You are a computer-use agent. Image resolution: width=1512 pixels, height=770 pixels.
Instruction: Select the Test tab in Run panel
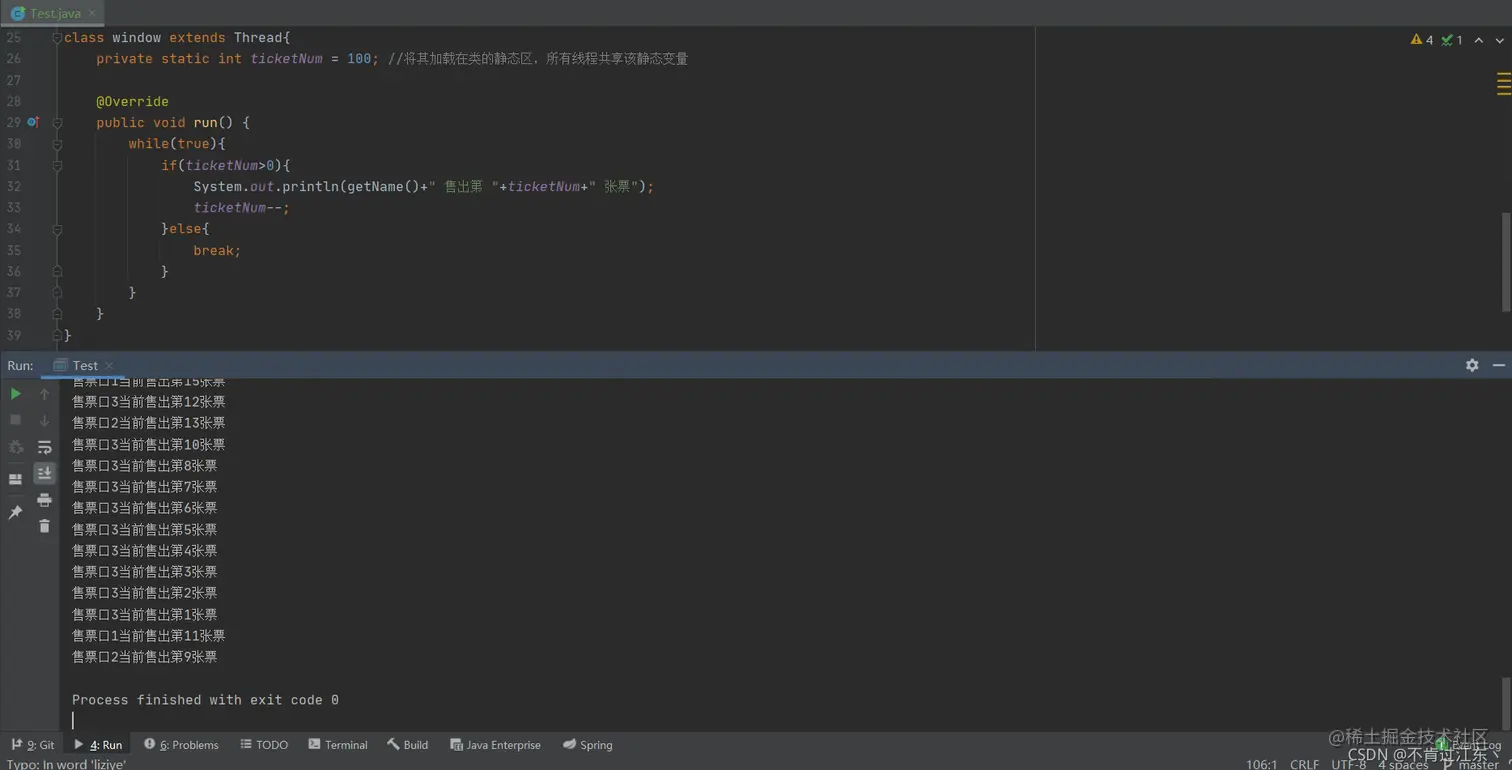click(85, 365)
